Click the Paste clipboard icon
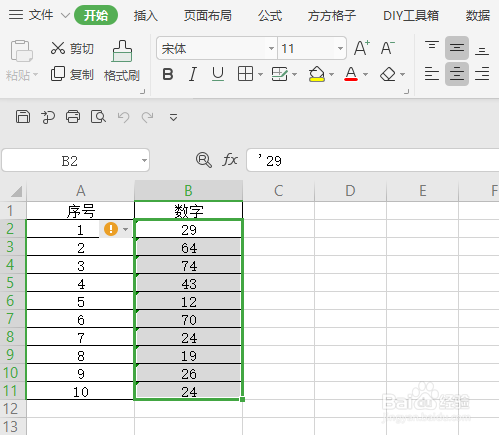 21,51
